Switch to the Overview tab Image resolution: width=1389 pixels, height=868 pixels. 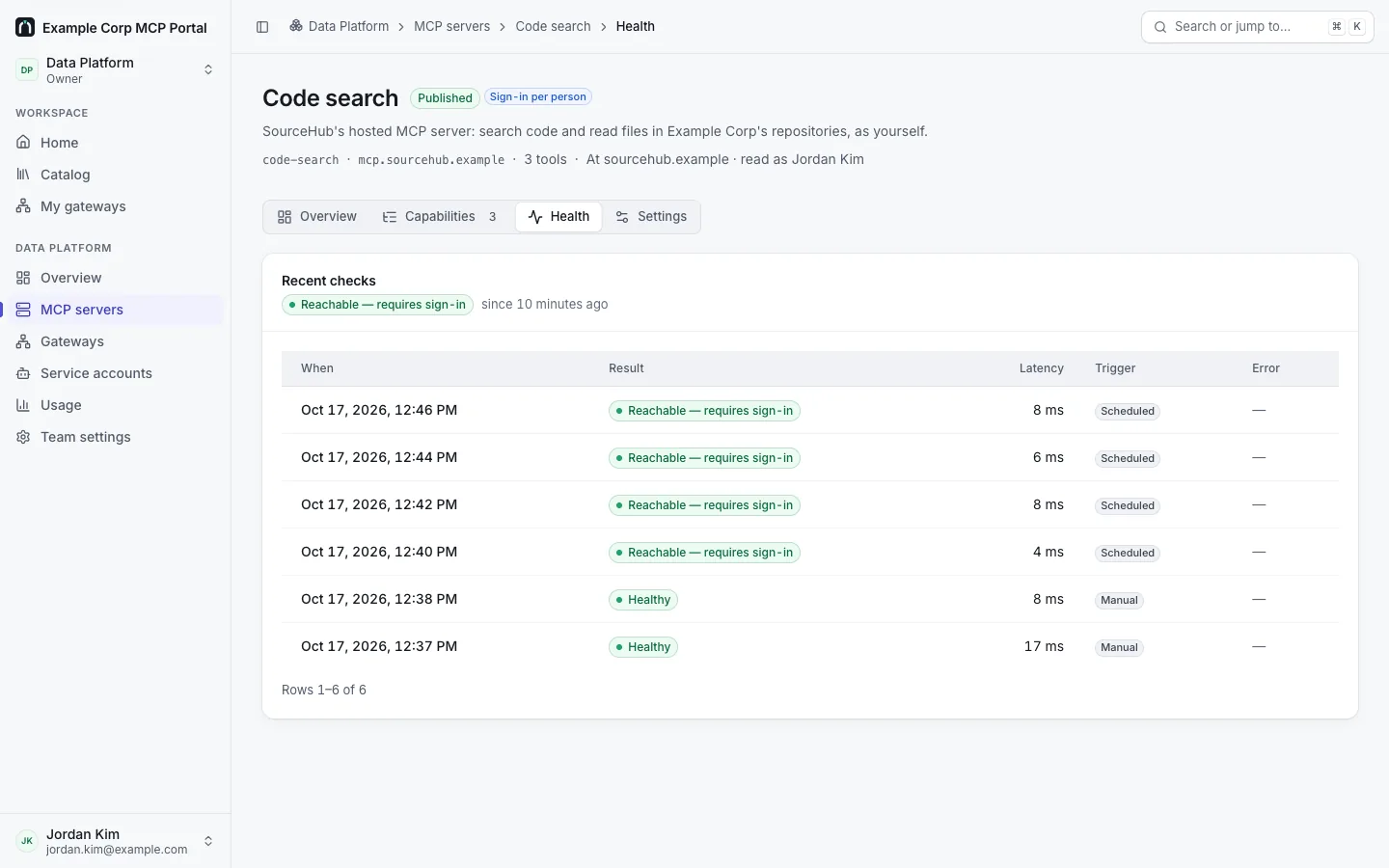click(x=317, y=217)
